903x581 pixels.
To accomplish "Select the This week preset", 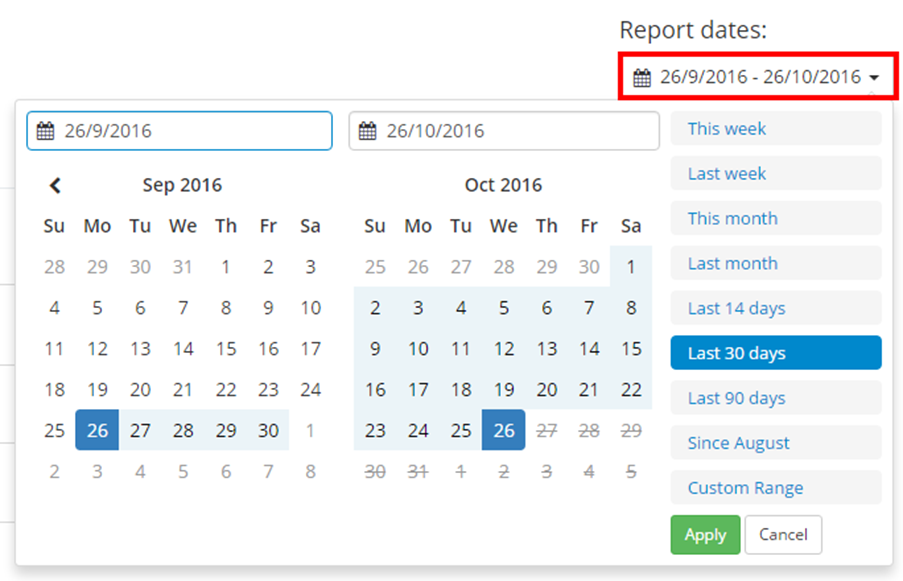I will tap(775, 128).
